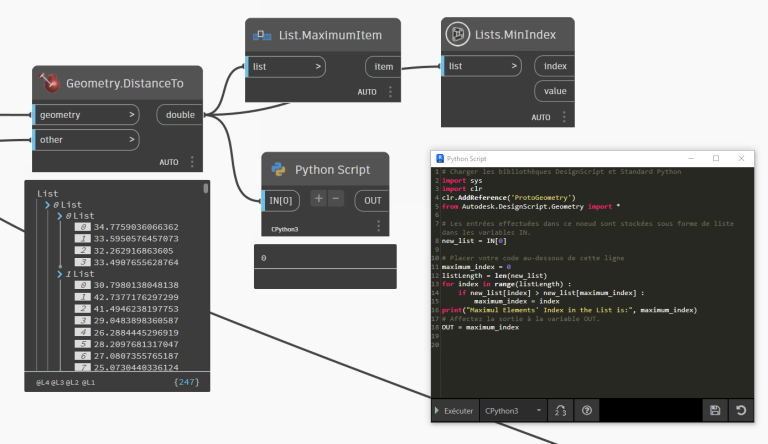Collapse the nested 0 List sublist
768x444 pixels.
[x=60, y=216]
